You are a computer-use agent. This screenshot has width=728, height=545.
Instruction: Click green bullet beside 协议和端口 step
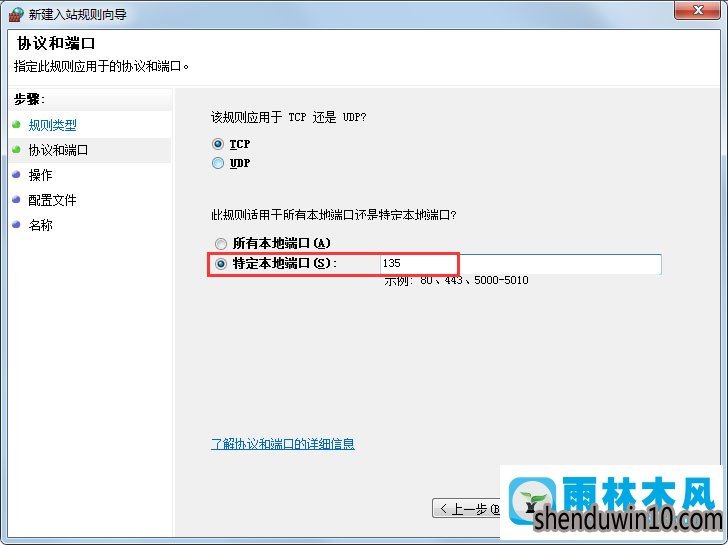(x=16, y=149)
